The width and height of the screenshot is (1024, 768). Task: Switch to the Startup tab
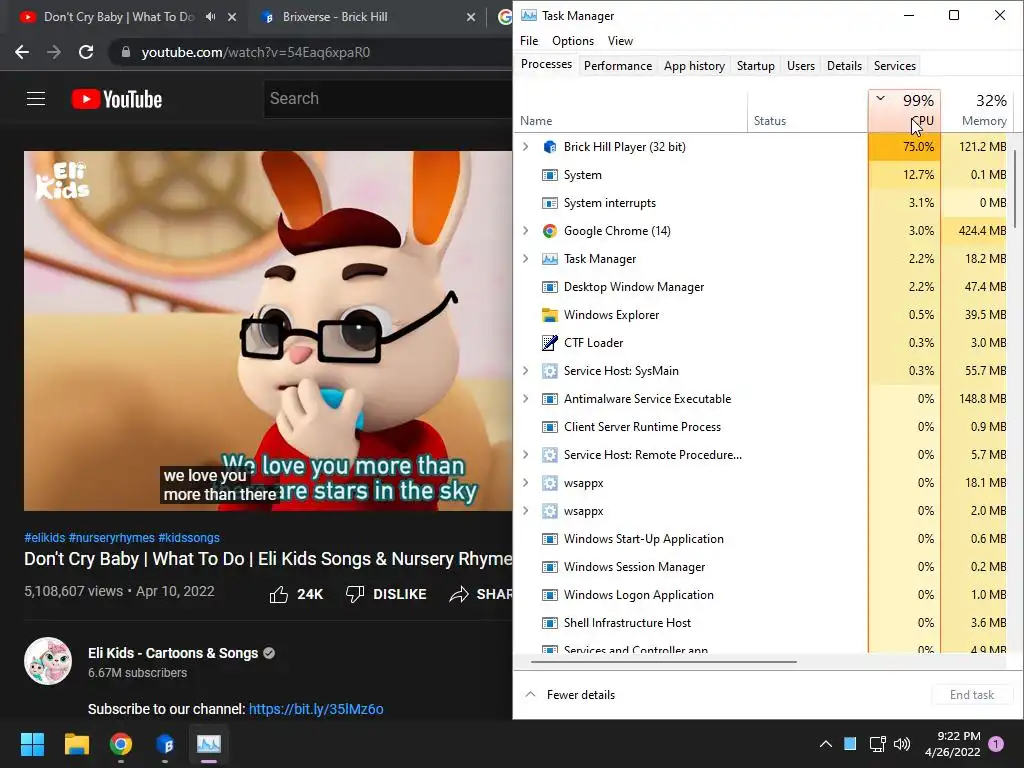pos(756,66)
